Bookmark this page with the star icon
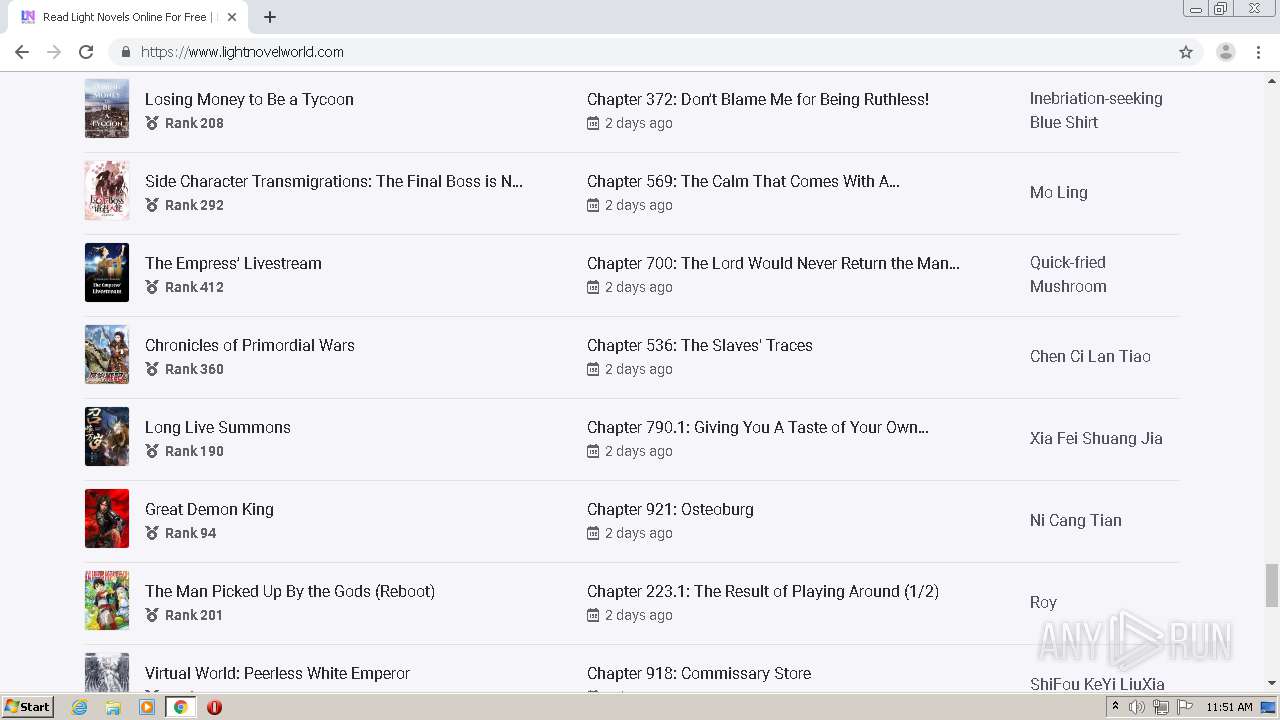 coord(1186,52)
